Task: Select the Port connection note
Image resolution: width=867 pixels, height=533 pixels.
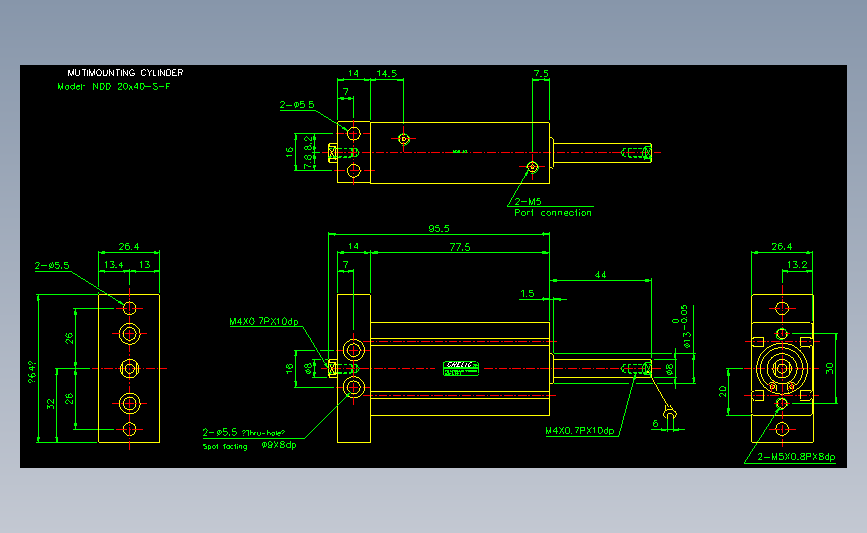Action: 552,212
